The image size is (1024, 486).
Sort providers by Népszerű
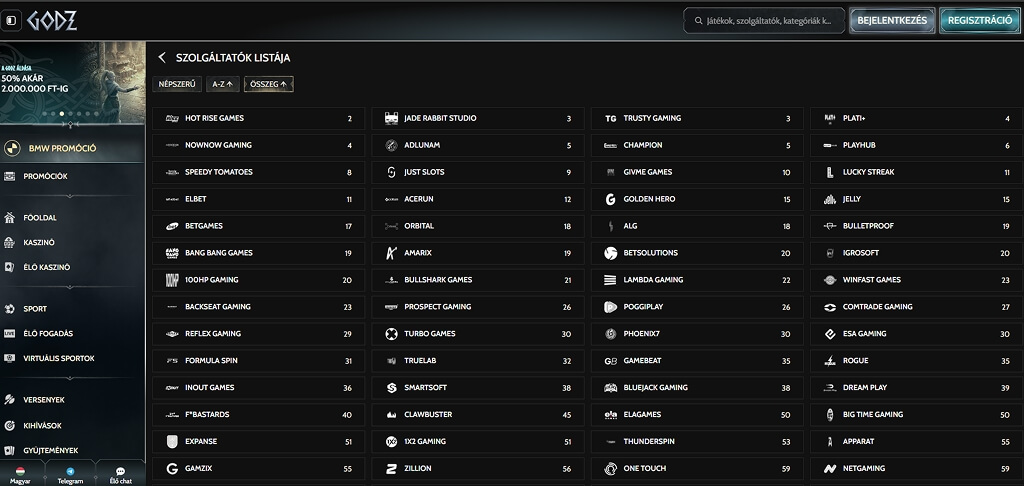click(177, 84)
